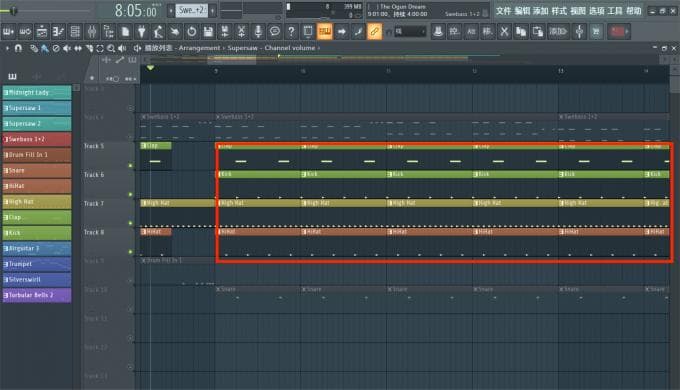Image resolution: width=680 pixels, height=390 pixels.
Task: Open the 帮助 menu
Action: (x=634, y=11)
